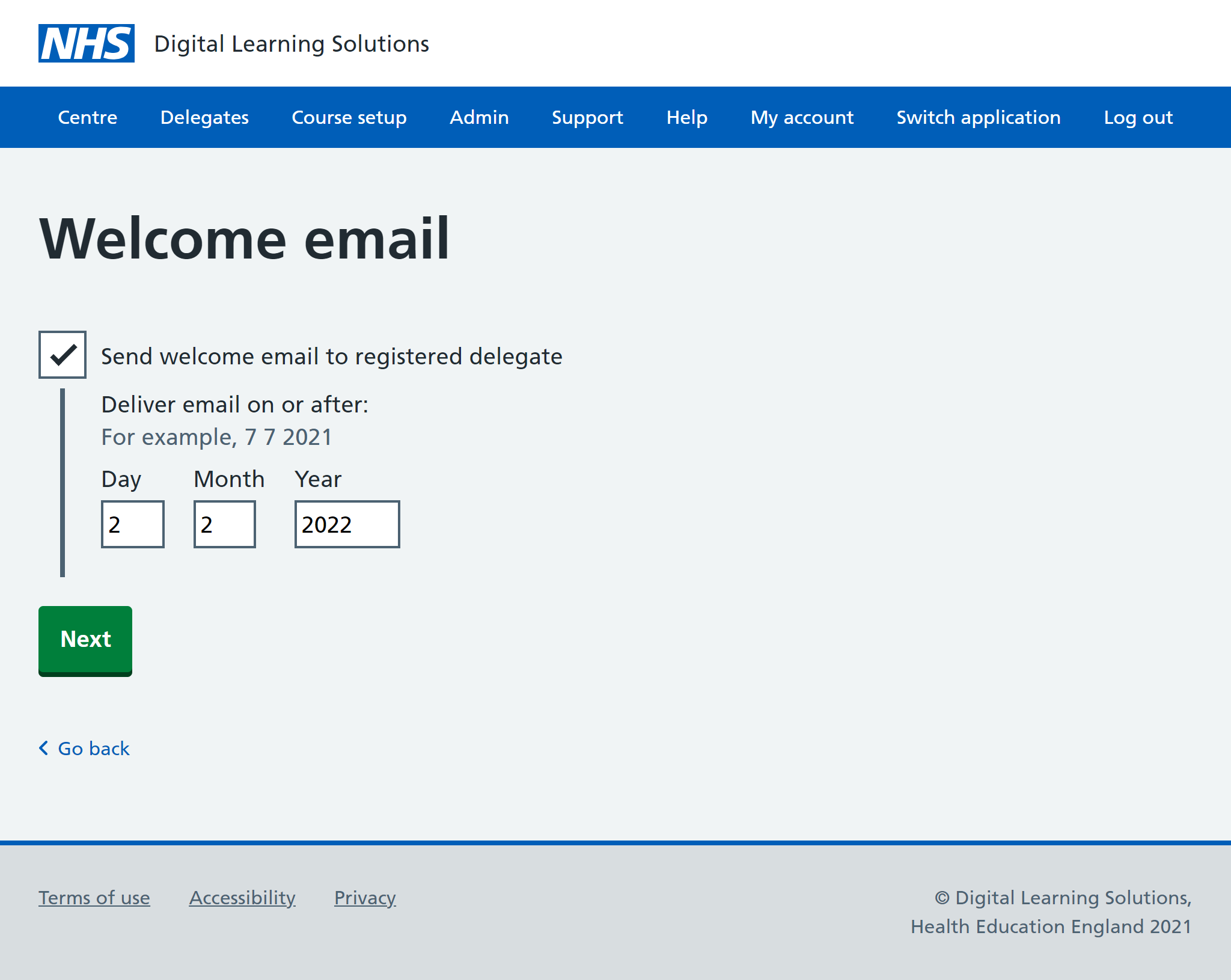This screenshot has height=980, width=1231.
Task: Go to Course setup section
Action: 349,117
